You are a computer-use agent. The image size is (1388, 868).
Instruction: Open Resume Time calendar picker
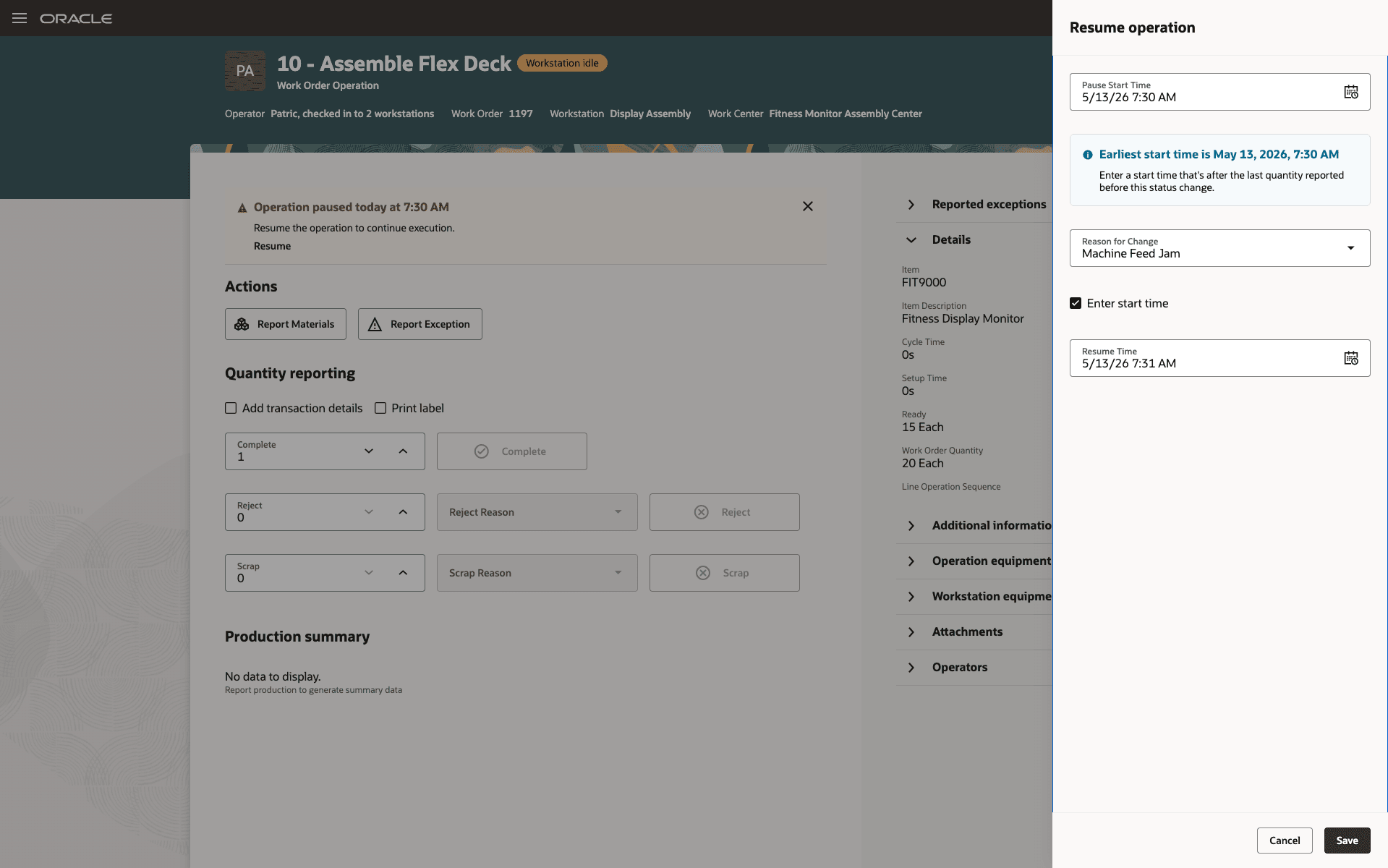click(1350, 358)
